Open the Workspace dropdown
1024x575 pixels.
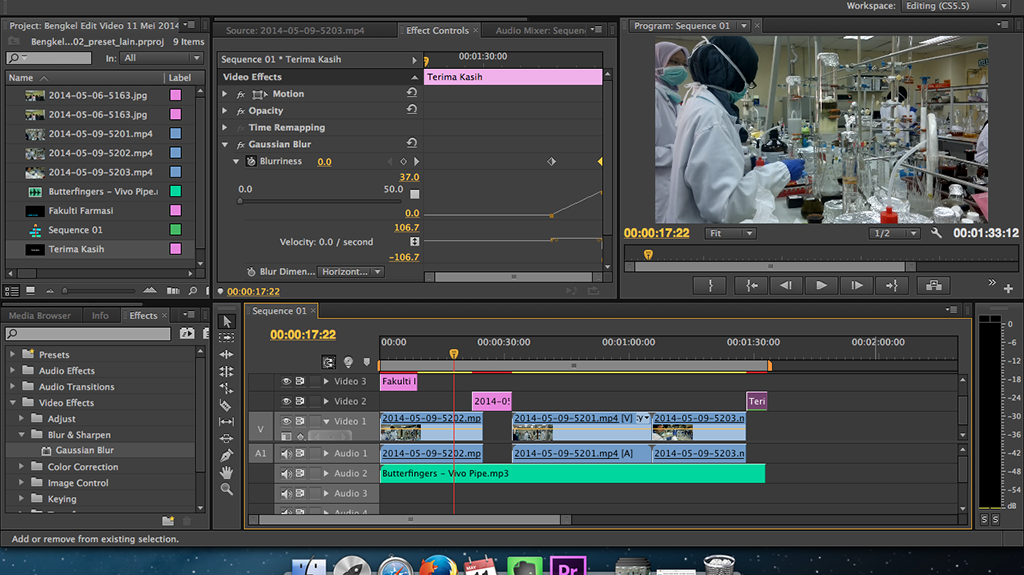click(x=956, y=6)
